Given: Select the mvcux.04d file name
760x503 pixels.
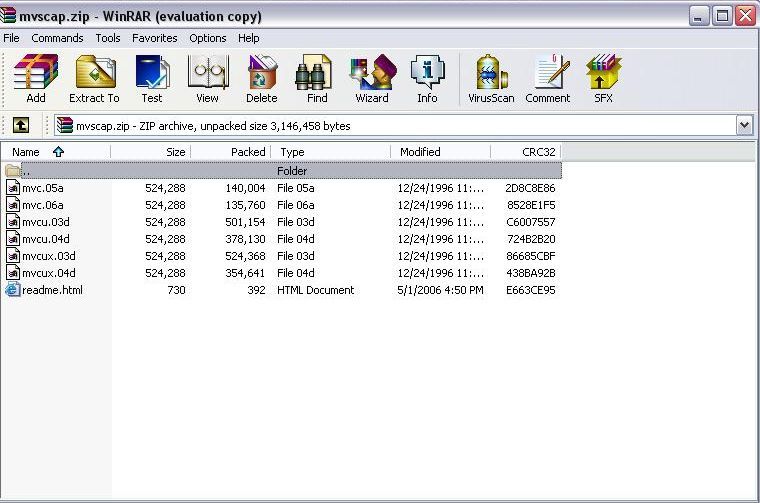Looking at the screenshot, I should 48,273.
